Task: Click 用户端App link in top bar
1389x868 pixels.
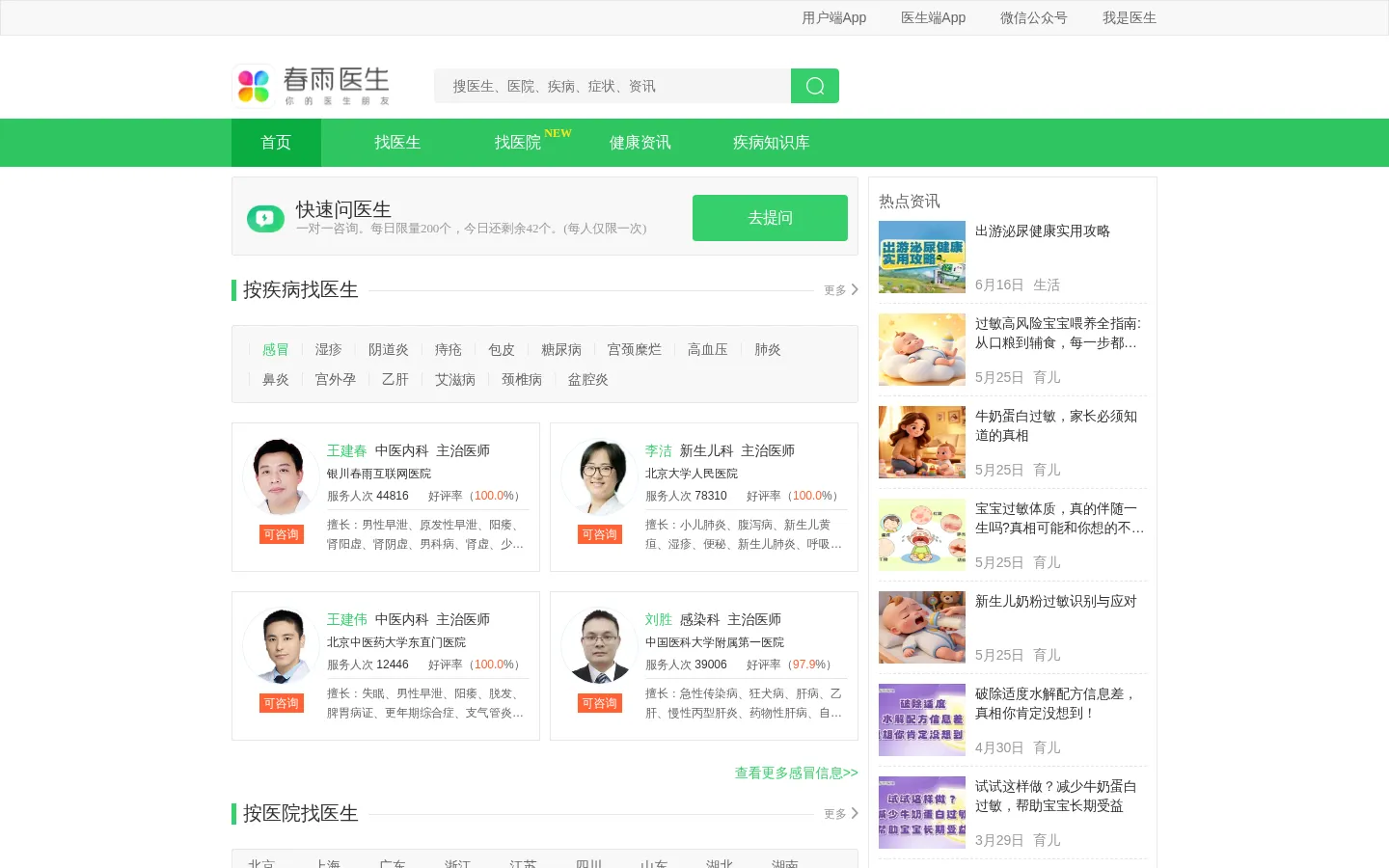Action: 834,17
